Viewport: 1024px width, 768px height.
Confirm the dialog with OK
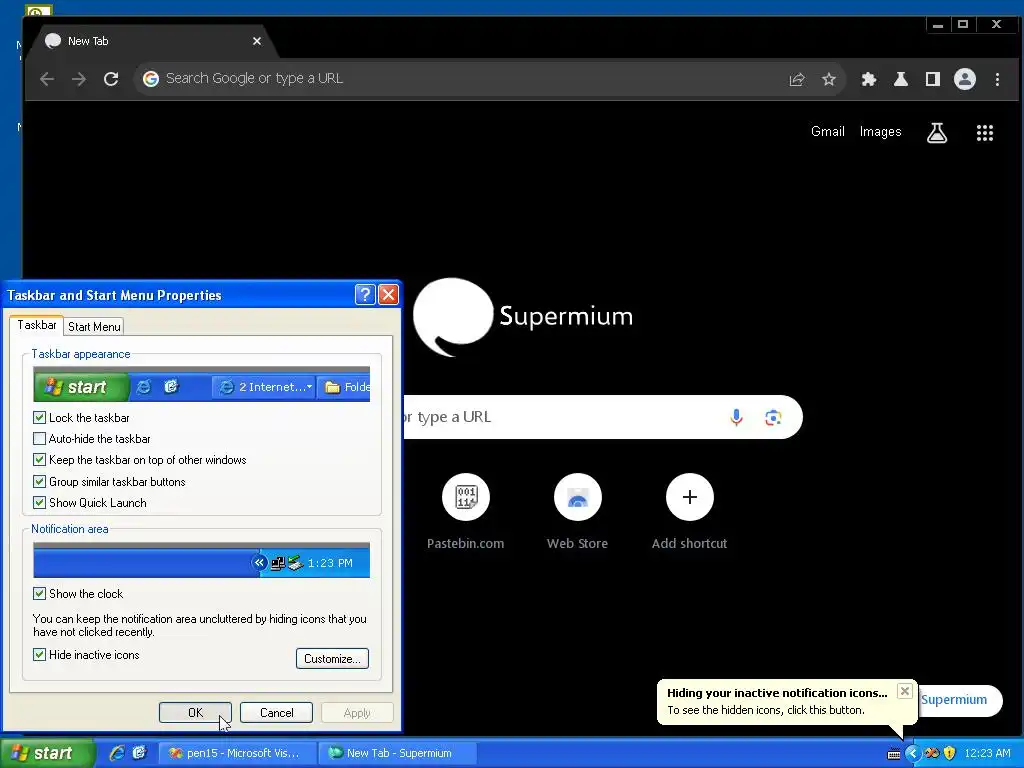pos(195,712)
